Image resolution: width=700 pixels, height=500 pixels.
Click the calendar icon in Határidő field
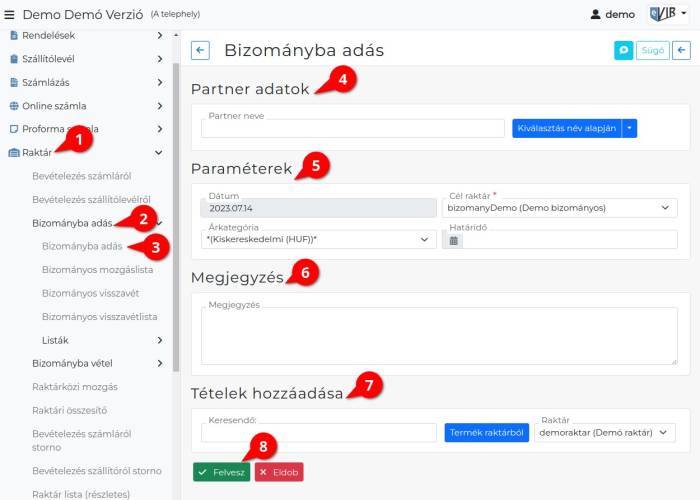pos(454,240)
